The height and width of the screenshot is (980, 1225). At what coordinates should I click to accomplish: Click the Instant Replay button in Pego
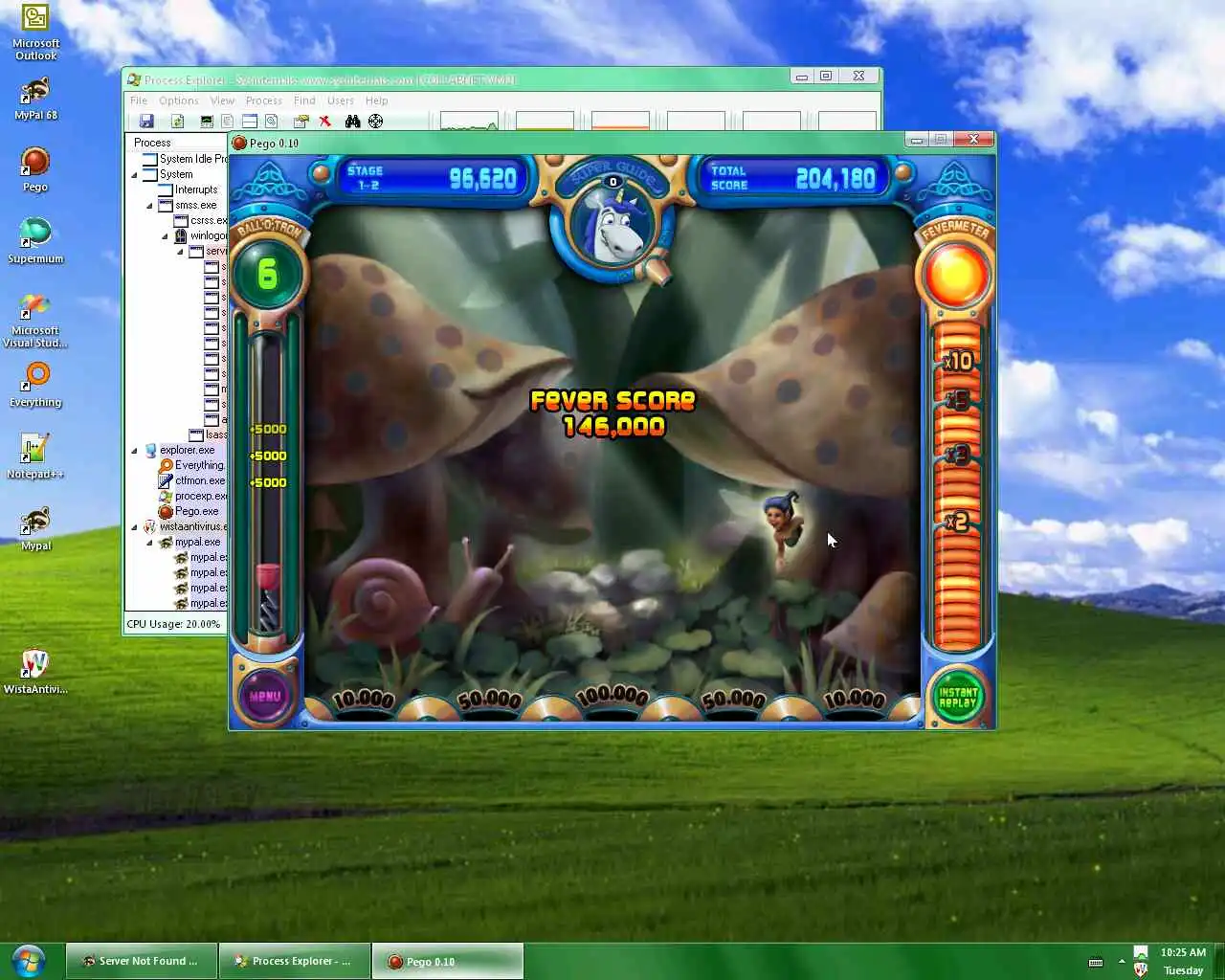pos(958,697)
